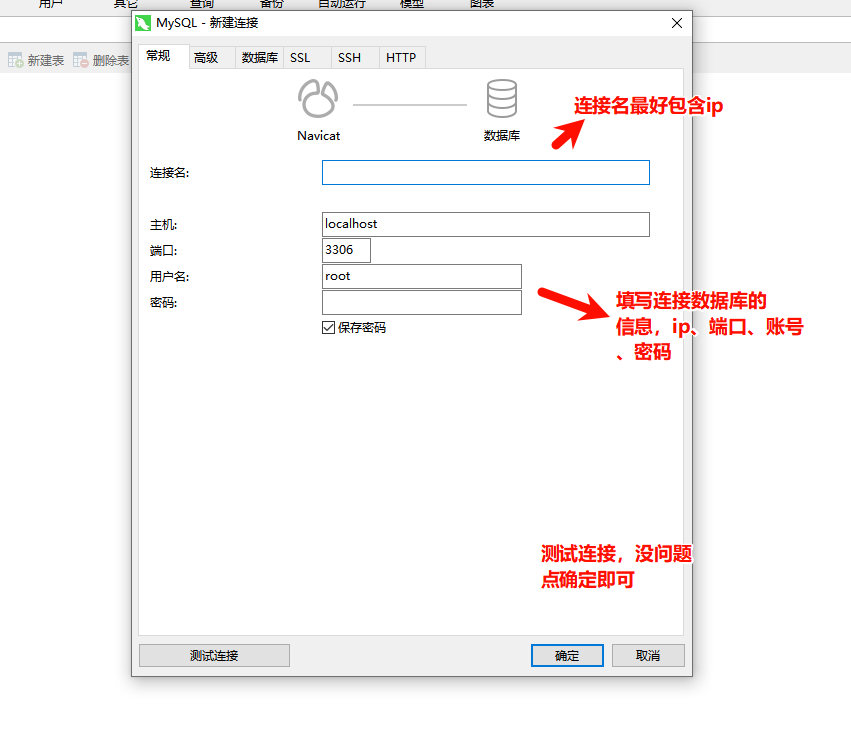
Task: Cancel the dialog with 取消
Action: [x=648, y=656]
